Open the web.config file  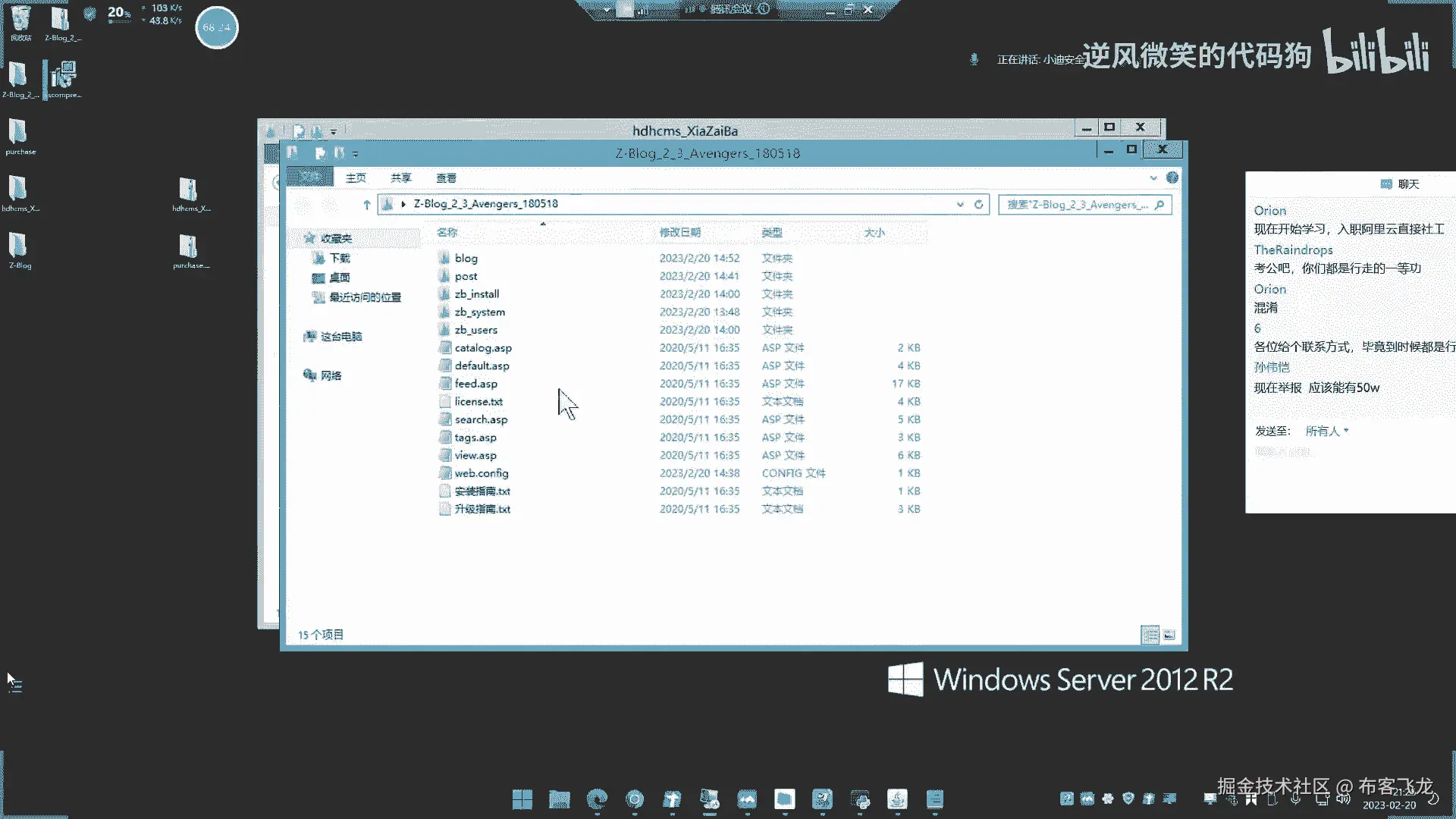pyautogui.click(x=481, y=473)
